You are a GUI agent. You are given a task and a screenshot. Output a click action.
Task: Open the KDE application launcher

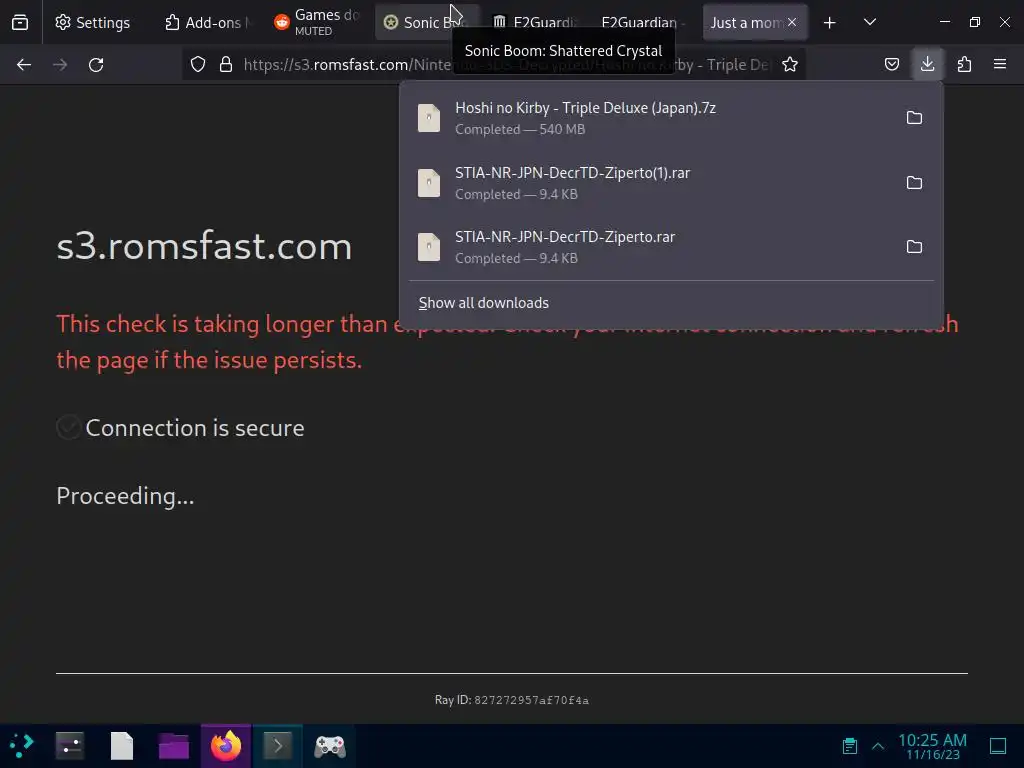coord(21,746)
